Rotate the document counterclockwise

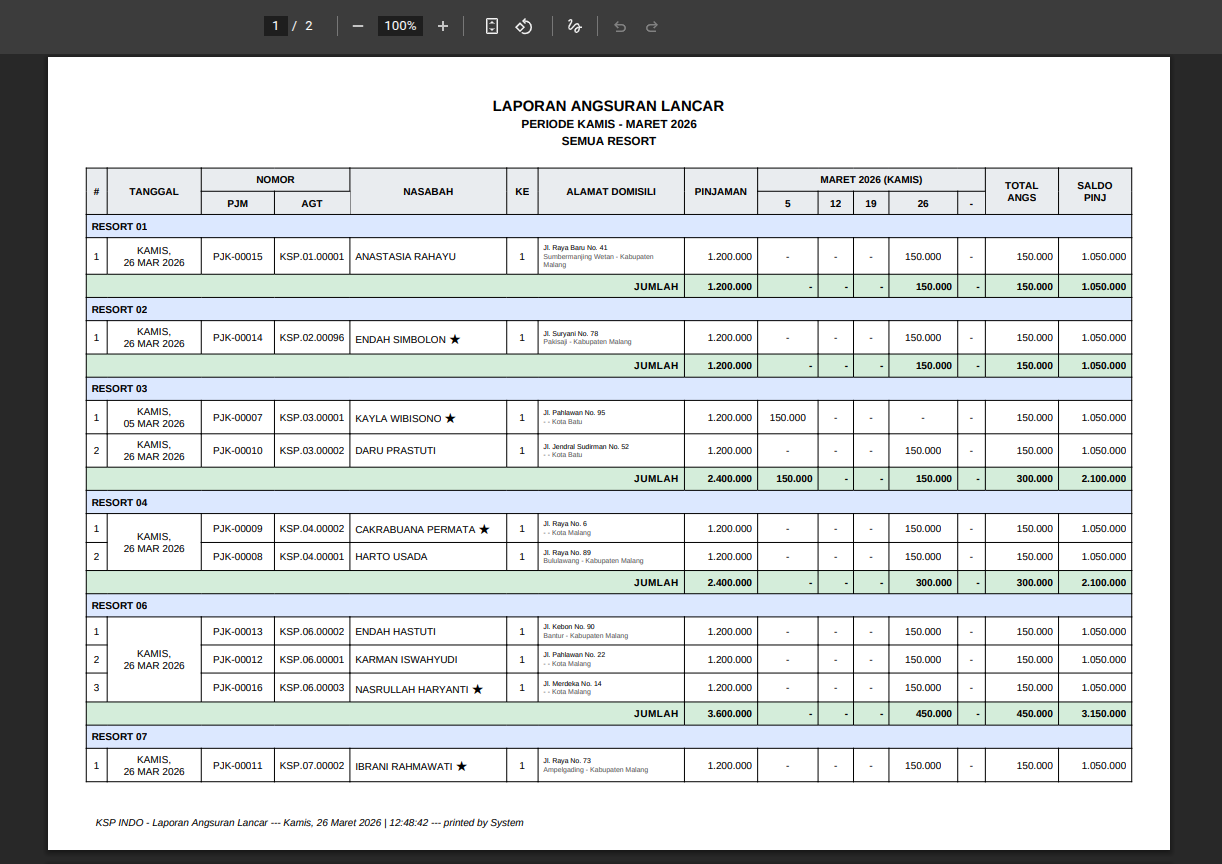coord(524,26)
